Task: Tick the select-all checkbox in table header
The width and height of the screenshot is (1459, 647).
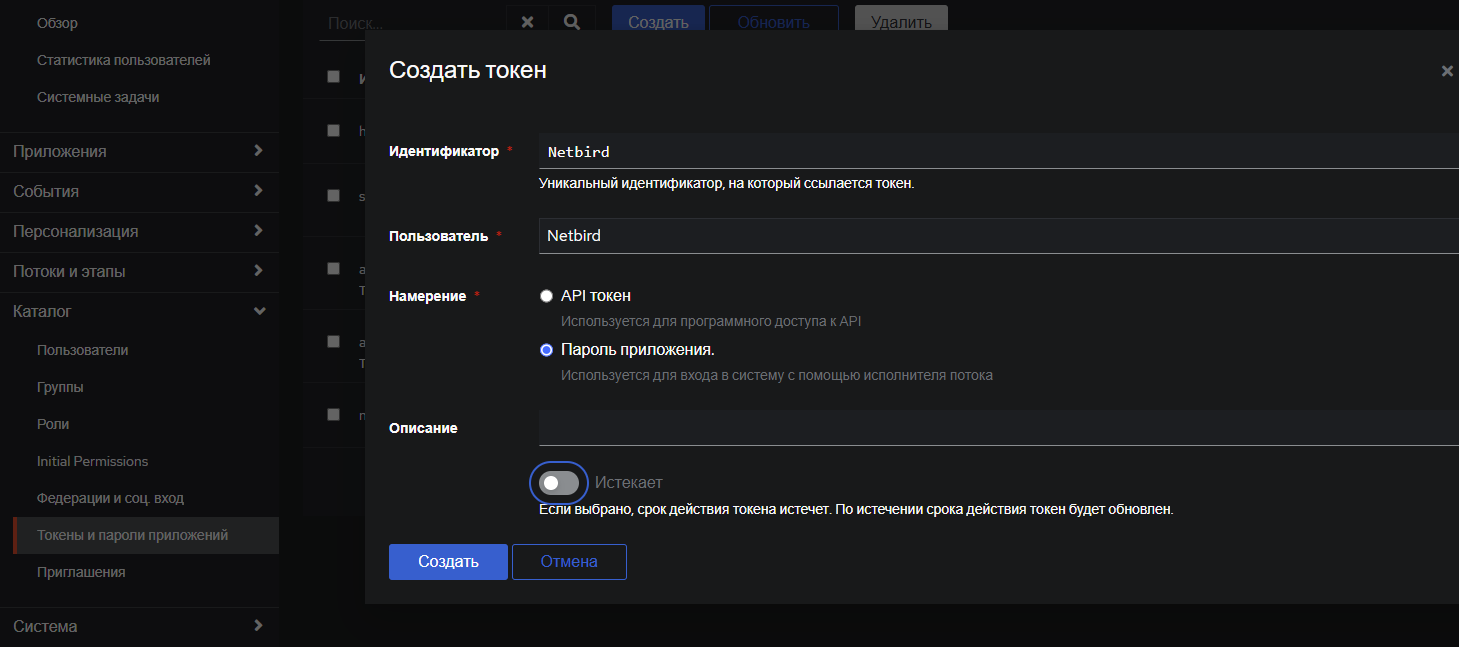Action: (334, 77)
